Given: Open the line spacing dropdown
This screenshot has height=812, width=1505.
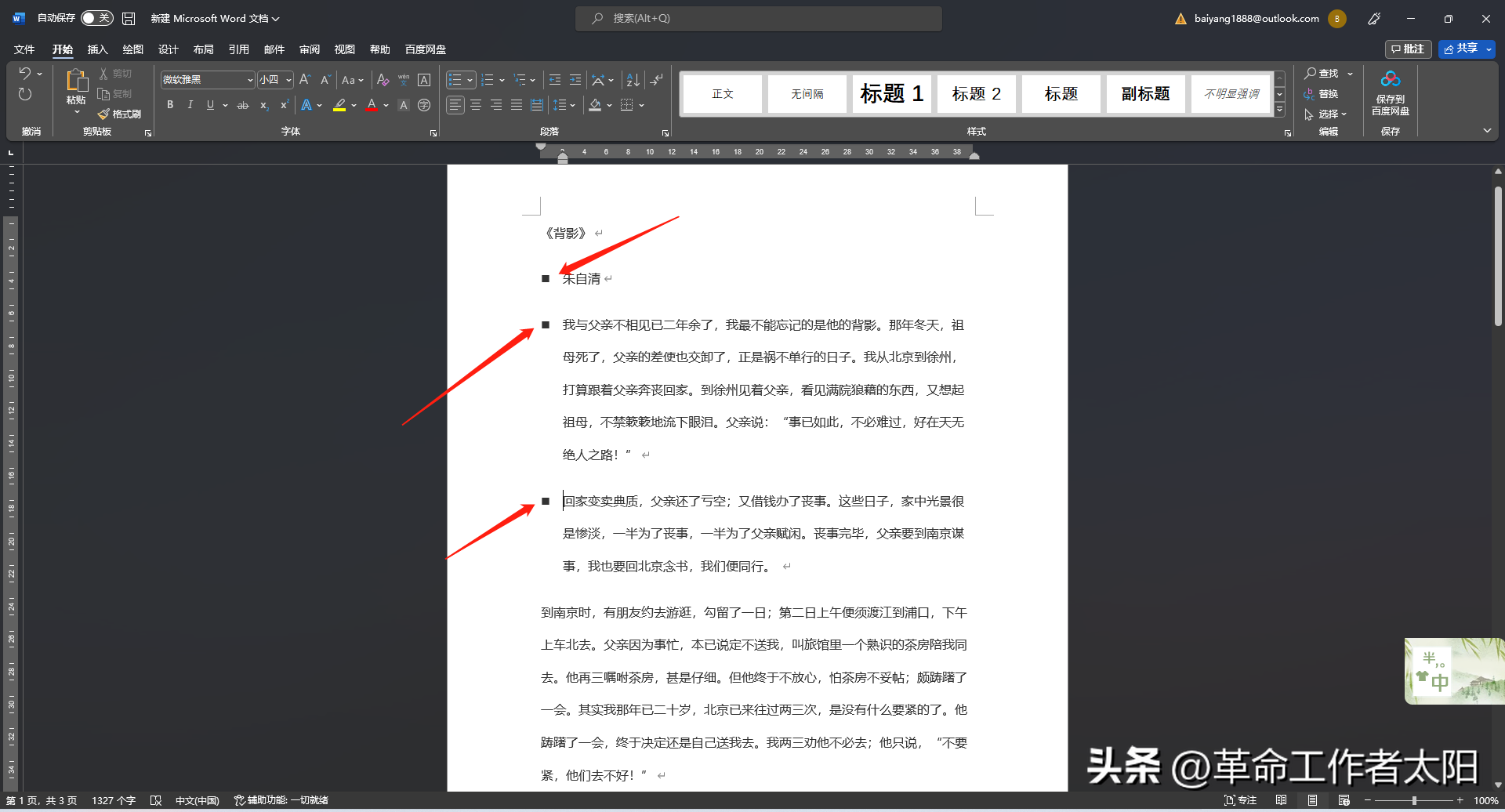Looking at the screenshot, I should point(564,105).
